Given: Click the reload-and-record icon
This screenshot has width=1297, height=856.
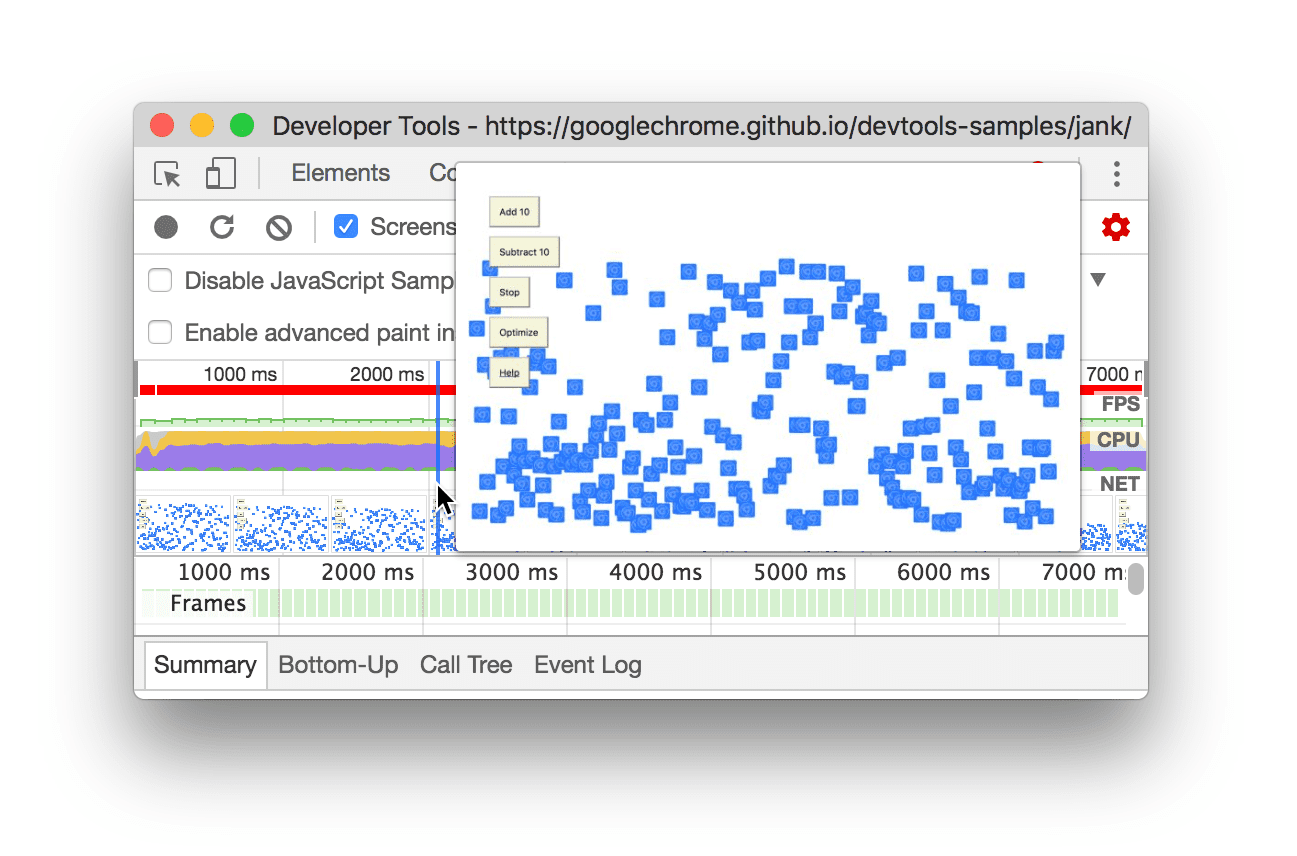Looking at the screenshot, I should pos(222,227).
